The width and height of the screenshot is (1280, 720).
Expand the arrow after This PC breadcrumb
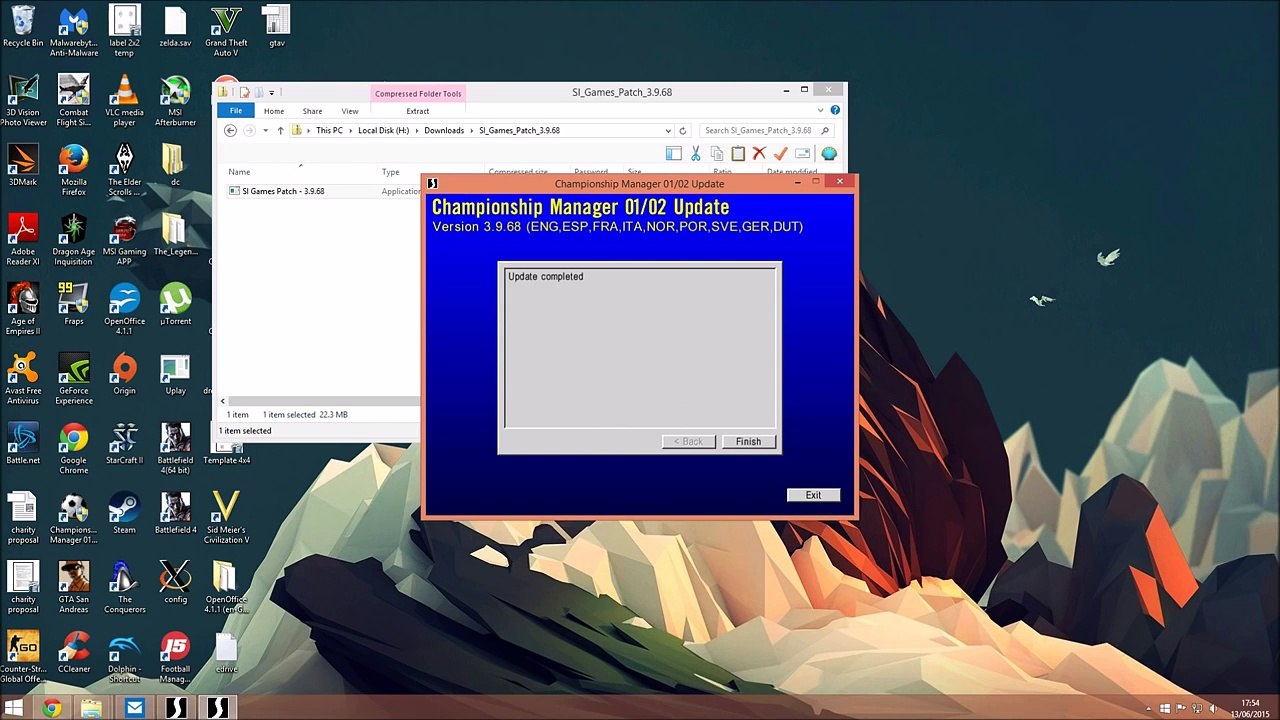tap(351, 131)
